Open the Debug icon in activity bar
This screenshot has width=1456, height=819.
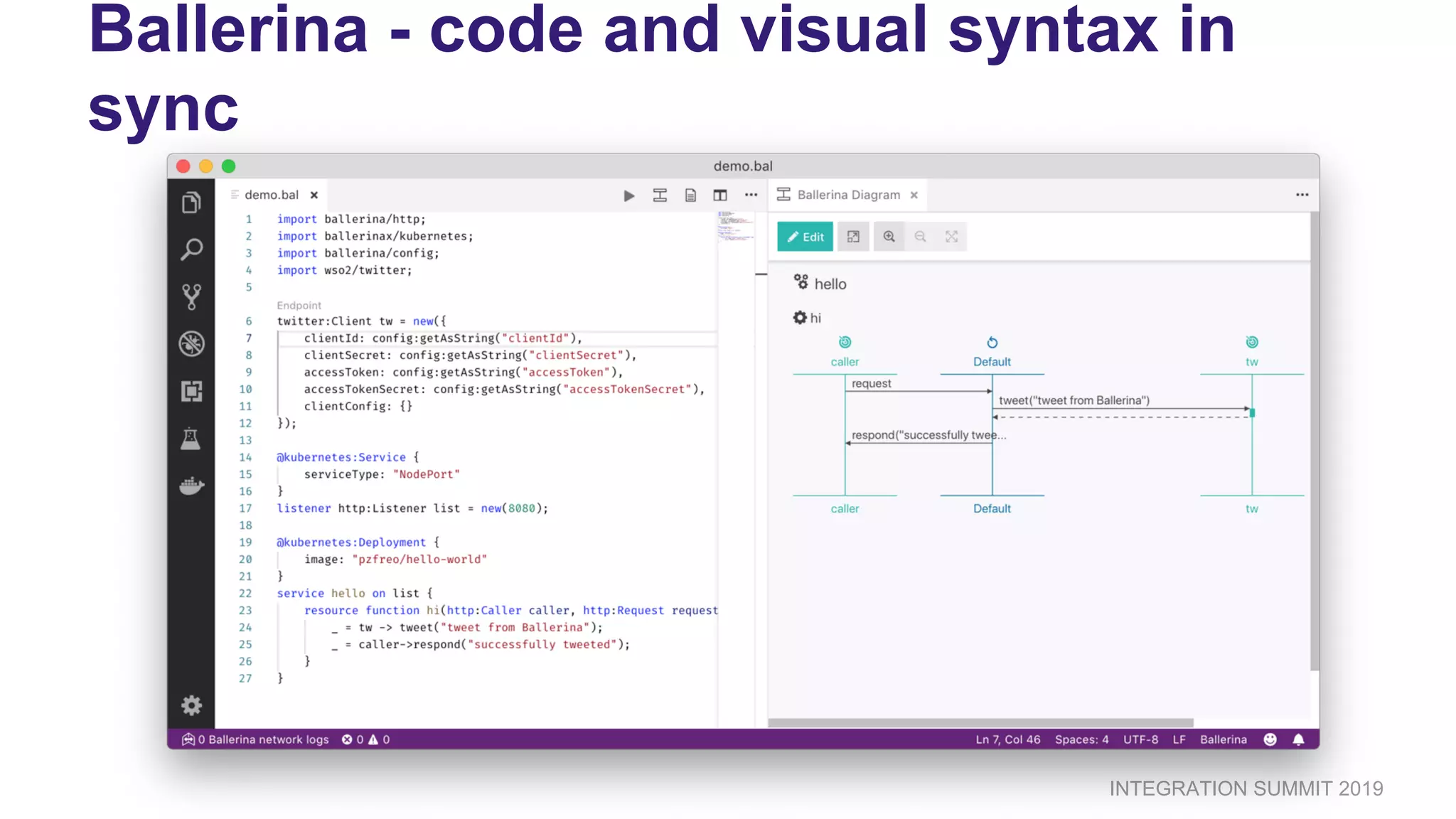(191, 344)
